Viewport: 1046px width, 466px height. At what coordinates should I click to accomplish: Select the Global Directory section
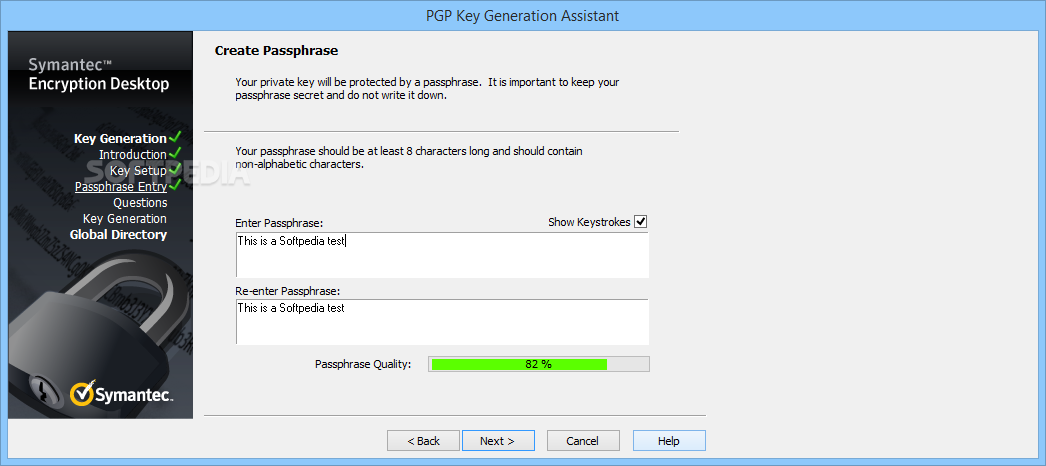(118, 235)
